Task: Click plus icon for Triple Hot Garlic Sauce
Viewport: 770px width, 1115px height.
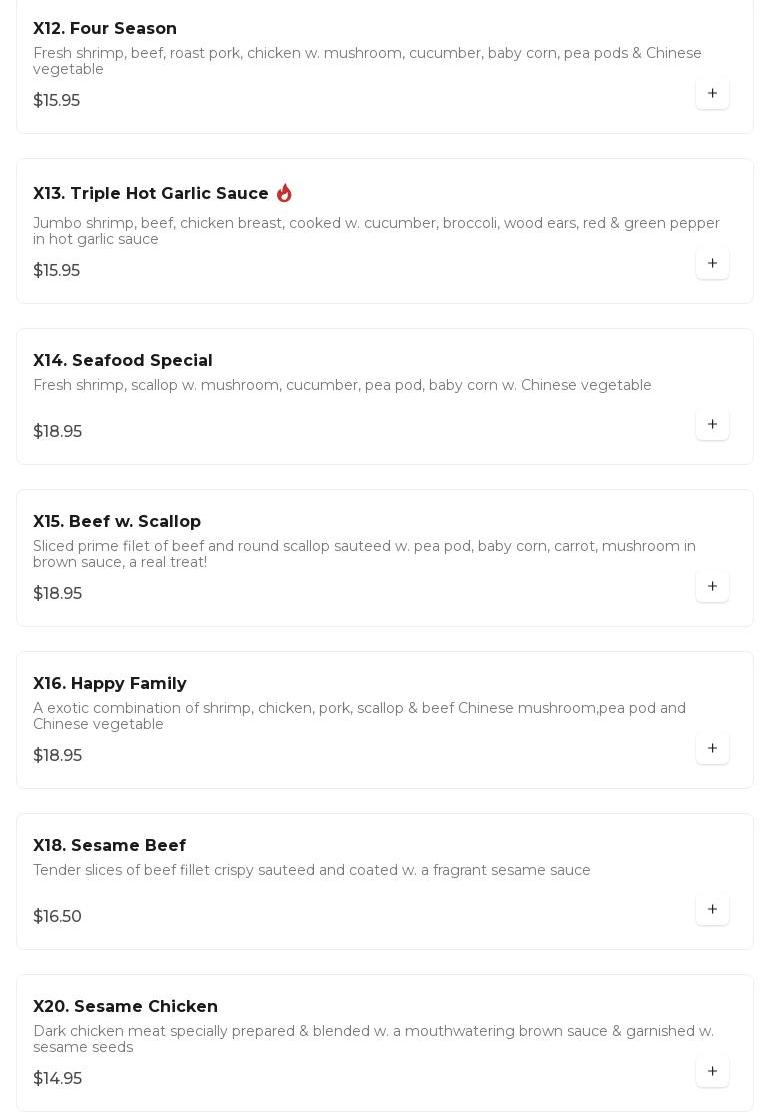Action: pos(712,263)
